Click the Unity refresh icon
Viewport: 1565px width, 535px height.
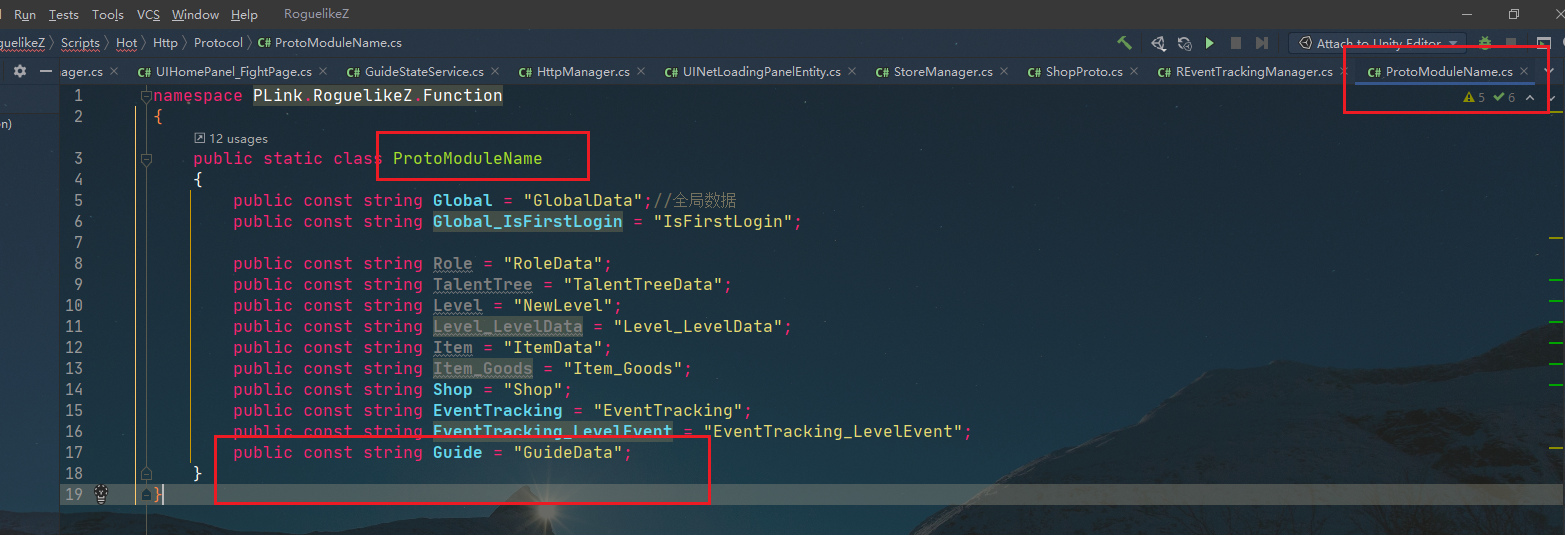(x=1184, y=43)
